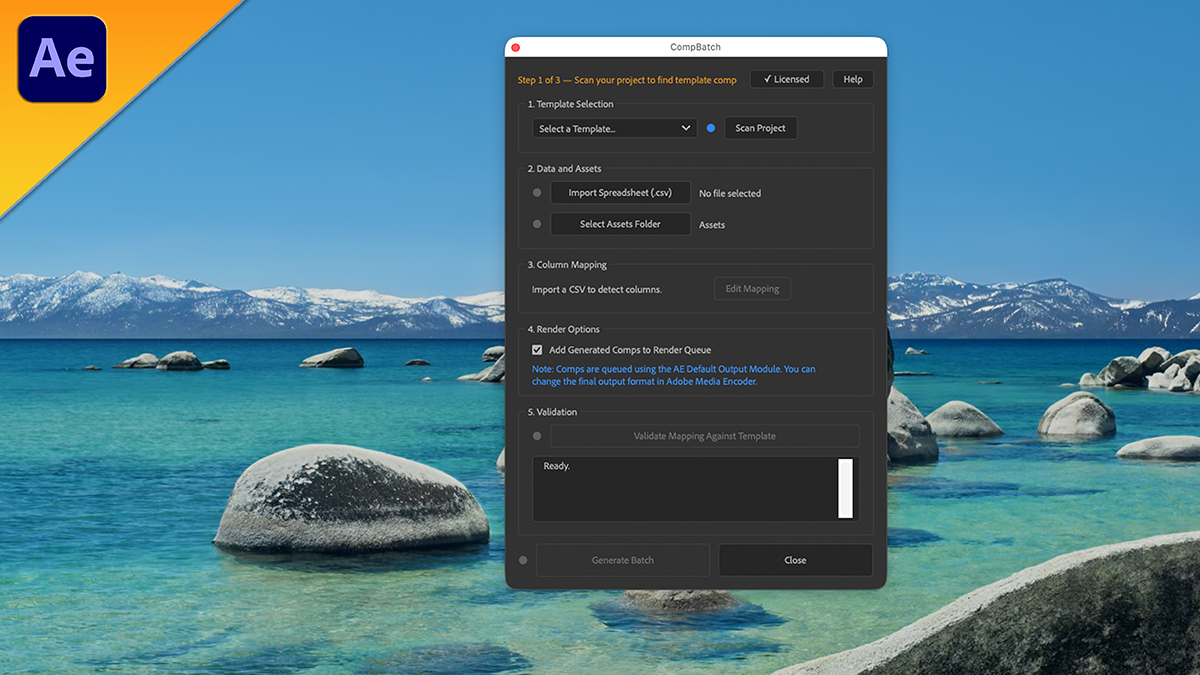
Task: Click the Generate Batch button
Action: [623, 560]
